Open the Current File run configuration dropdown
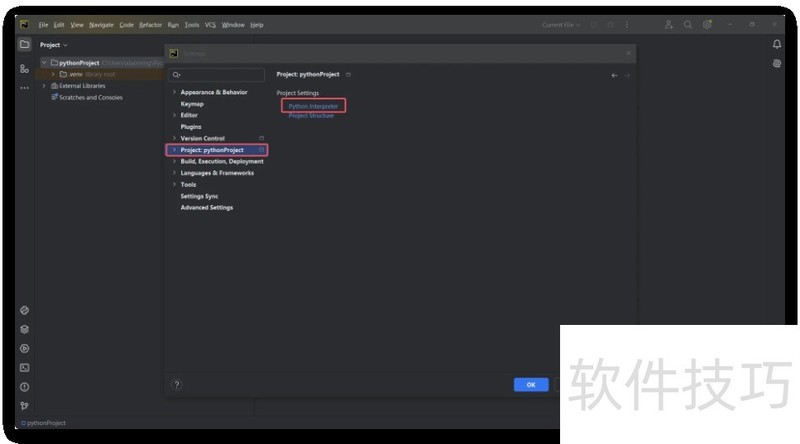 tap(562, 24)
